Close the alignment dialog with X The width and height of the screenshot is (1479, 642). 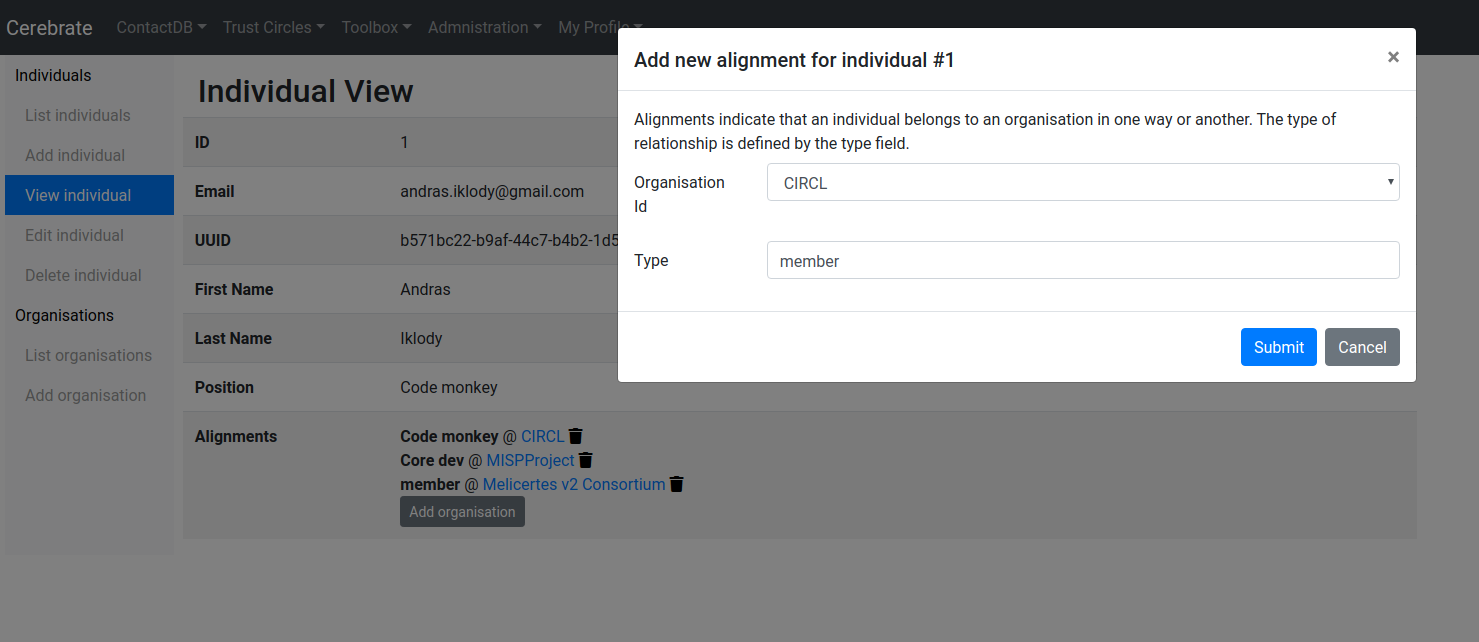tap(1393, 58)
